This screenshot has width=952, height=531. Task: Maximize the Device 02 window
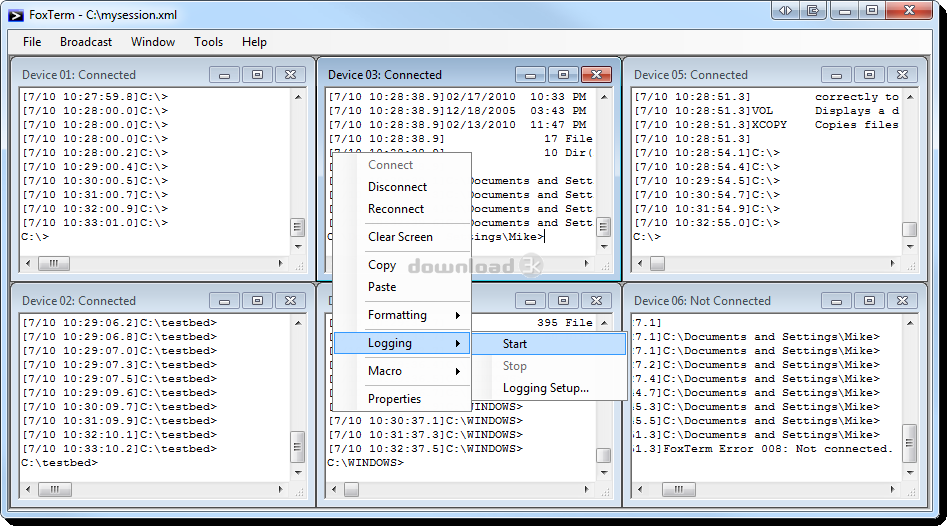pos(257,300)
